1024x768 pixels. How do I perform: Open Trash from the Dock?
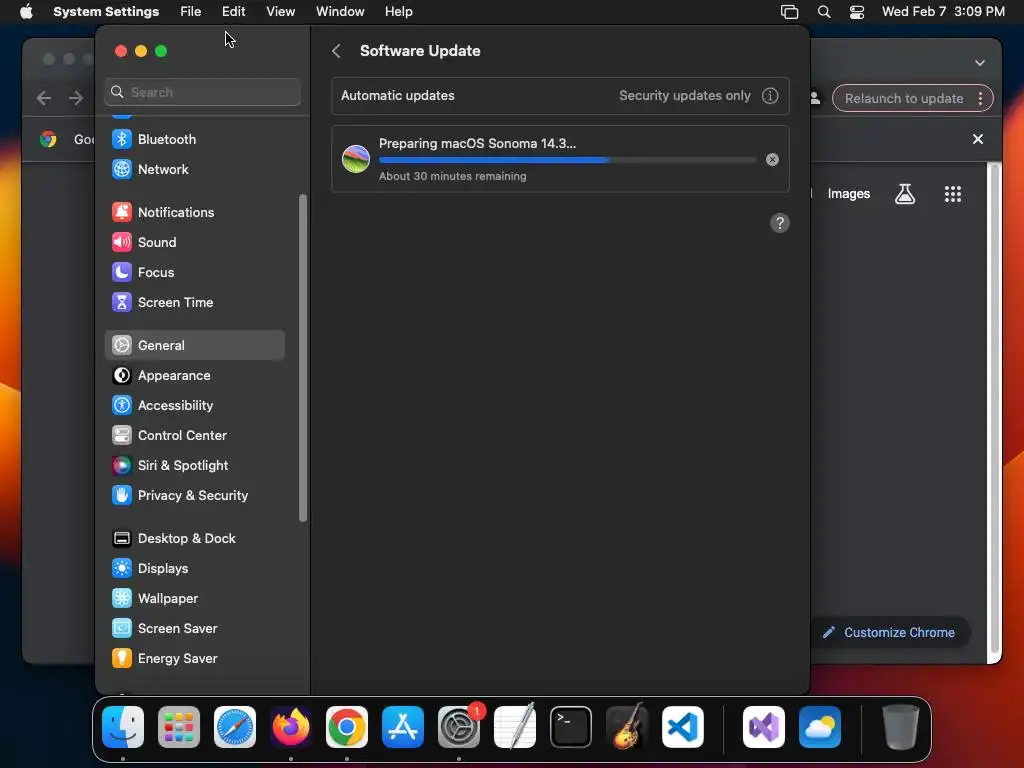[901, 727]
